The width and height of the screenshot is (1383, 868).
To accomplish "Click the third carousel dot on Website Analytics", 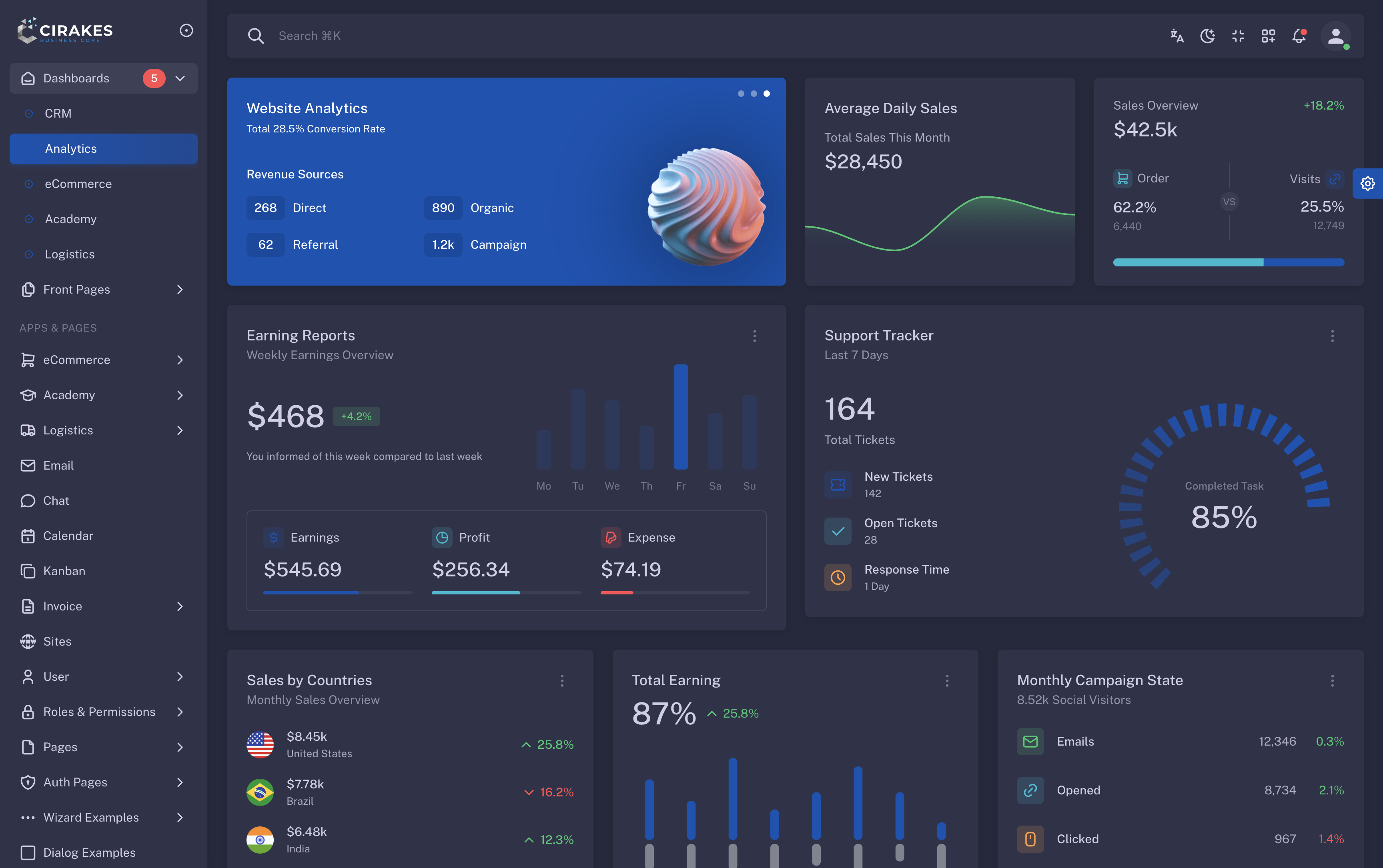I will (x=767, y=94).
